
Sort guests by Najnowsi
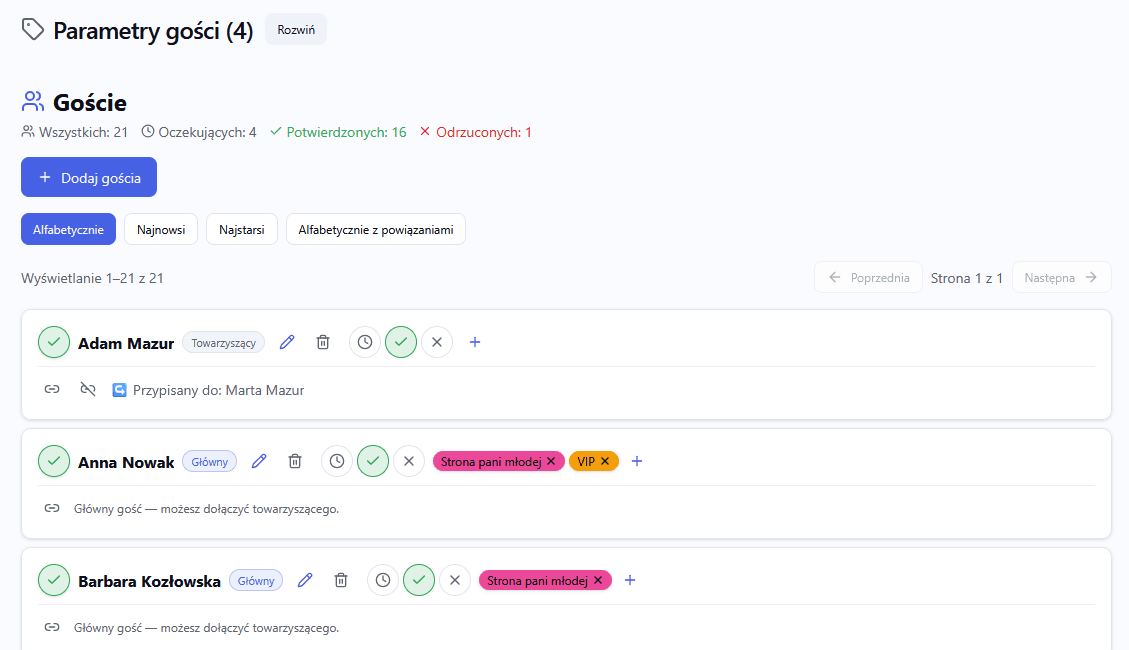point(161,230)
